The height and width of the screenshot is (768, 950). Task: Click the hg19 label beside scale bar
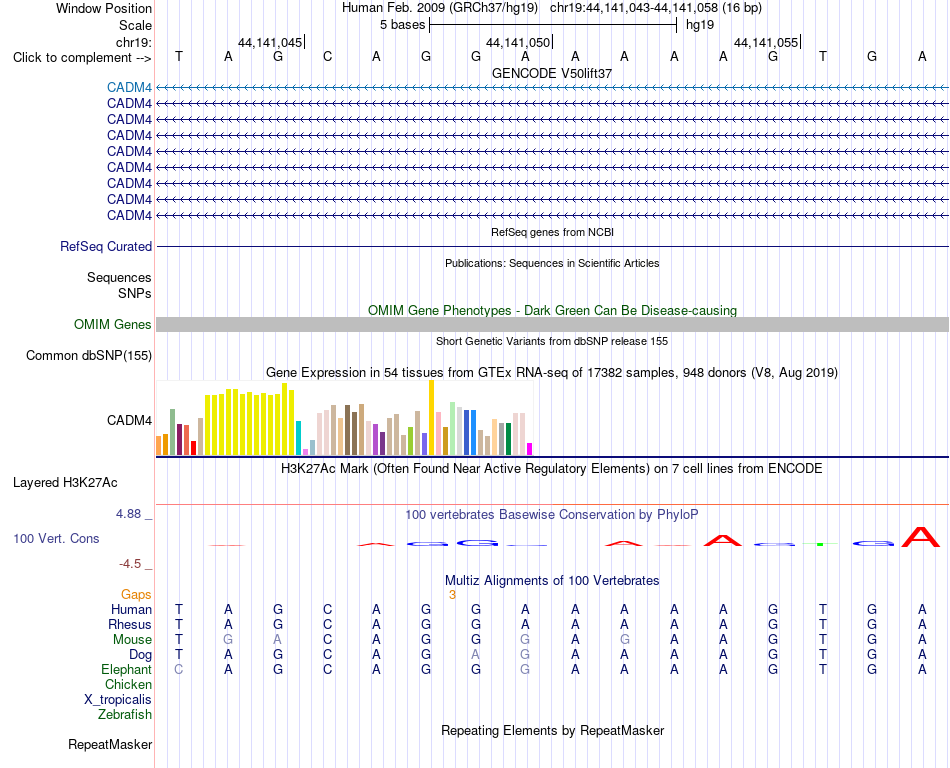(700, 25)
